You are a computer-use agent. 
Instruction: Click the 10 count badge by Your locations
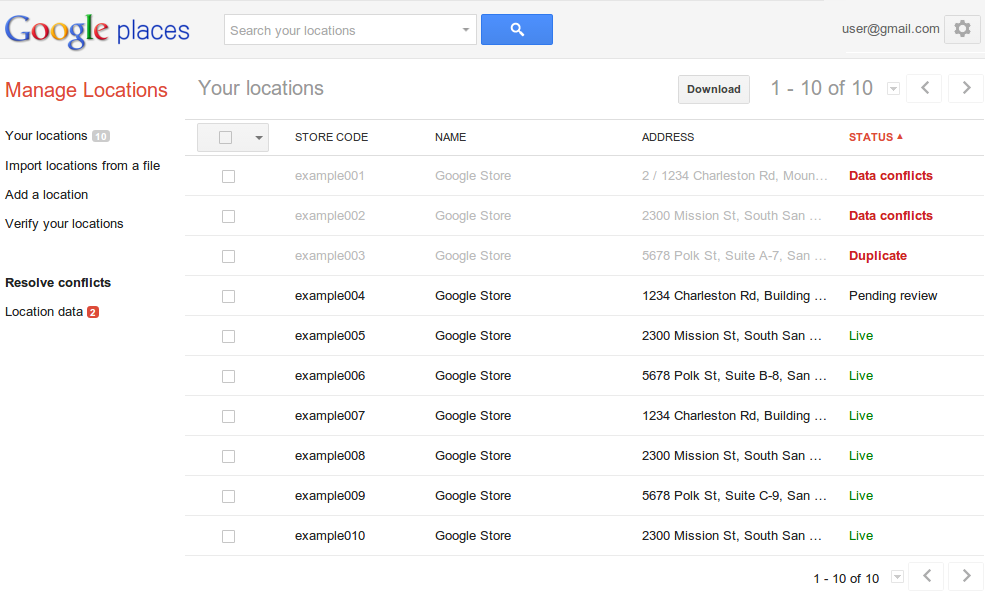pyautogui.click(x=101, y=136)
